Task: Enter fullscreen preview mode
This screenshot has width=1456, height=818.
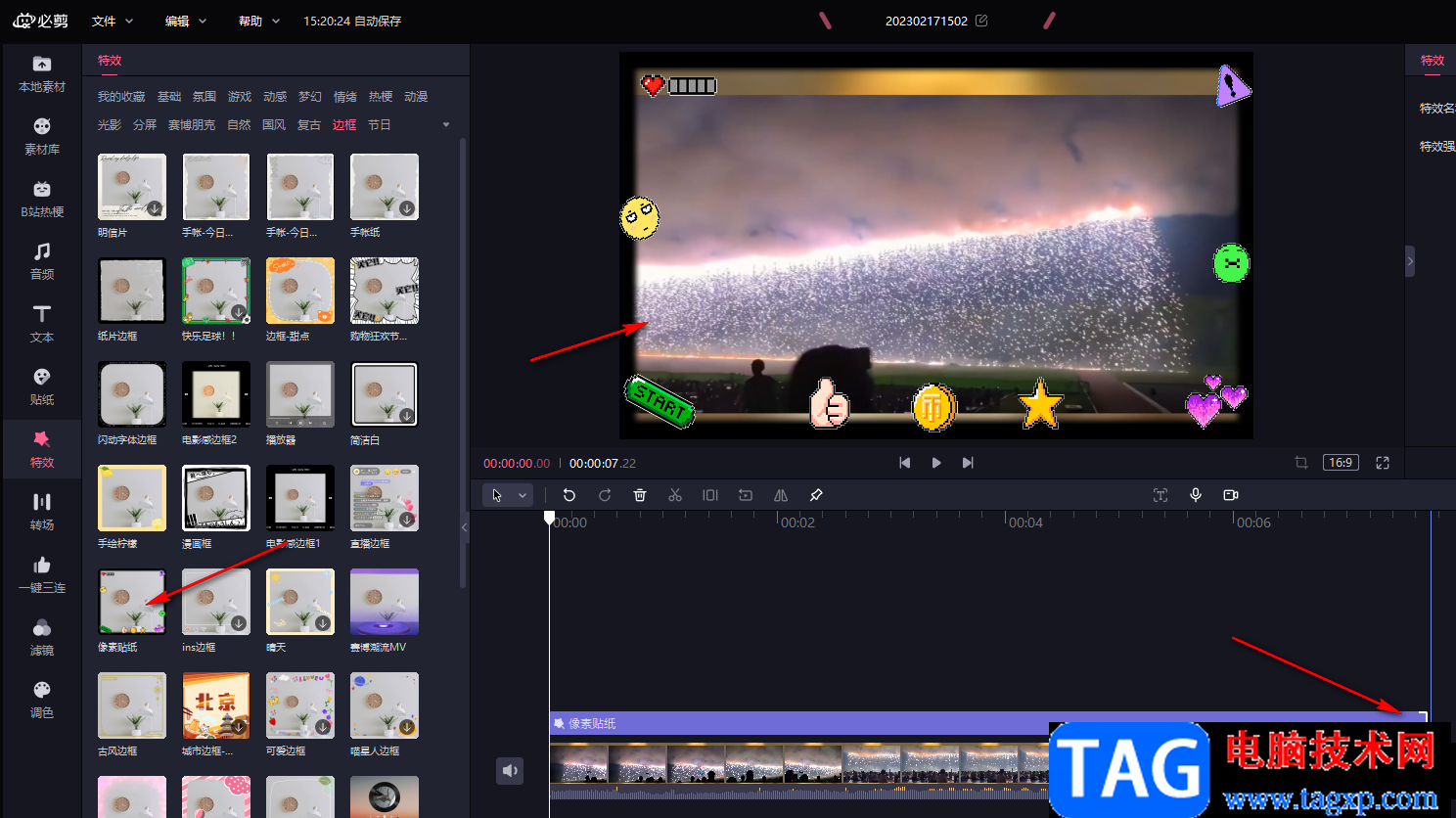Action: coord(1383,463)
